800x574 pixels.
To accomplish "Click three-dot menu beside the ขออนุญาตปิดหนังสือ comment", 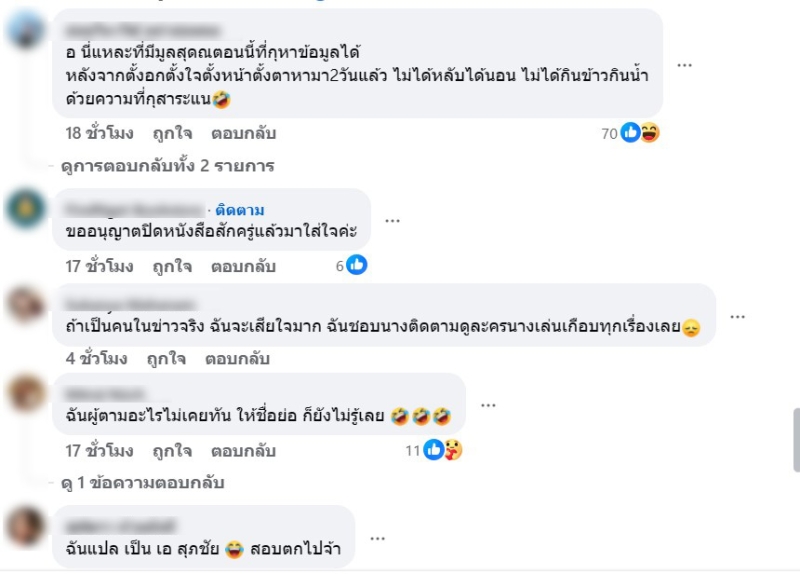I will point(392,221).
